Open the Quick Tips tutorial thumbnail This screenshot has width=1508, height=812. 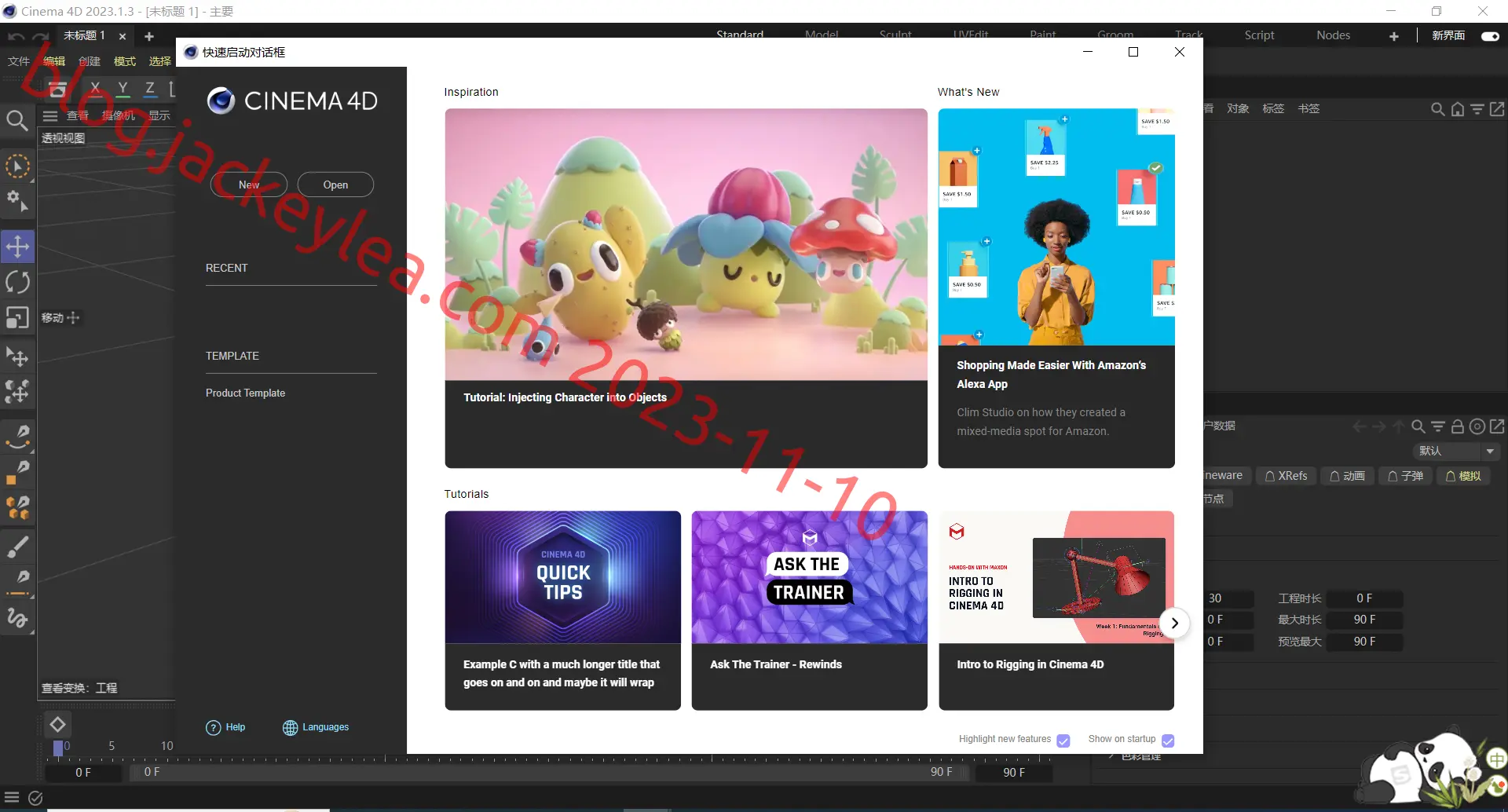tap(562, 577)
